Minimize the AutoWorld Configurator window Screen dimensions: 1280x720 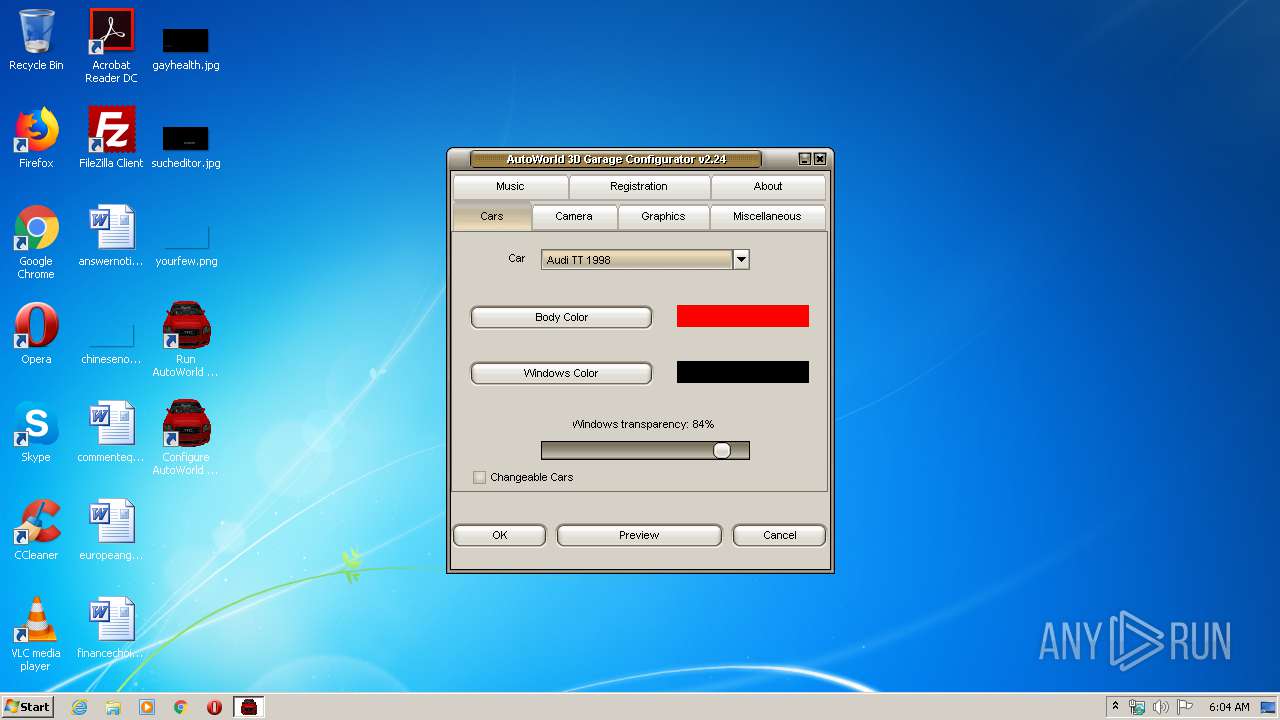805,159
